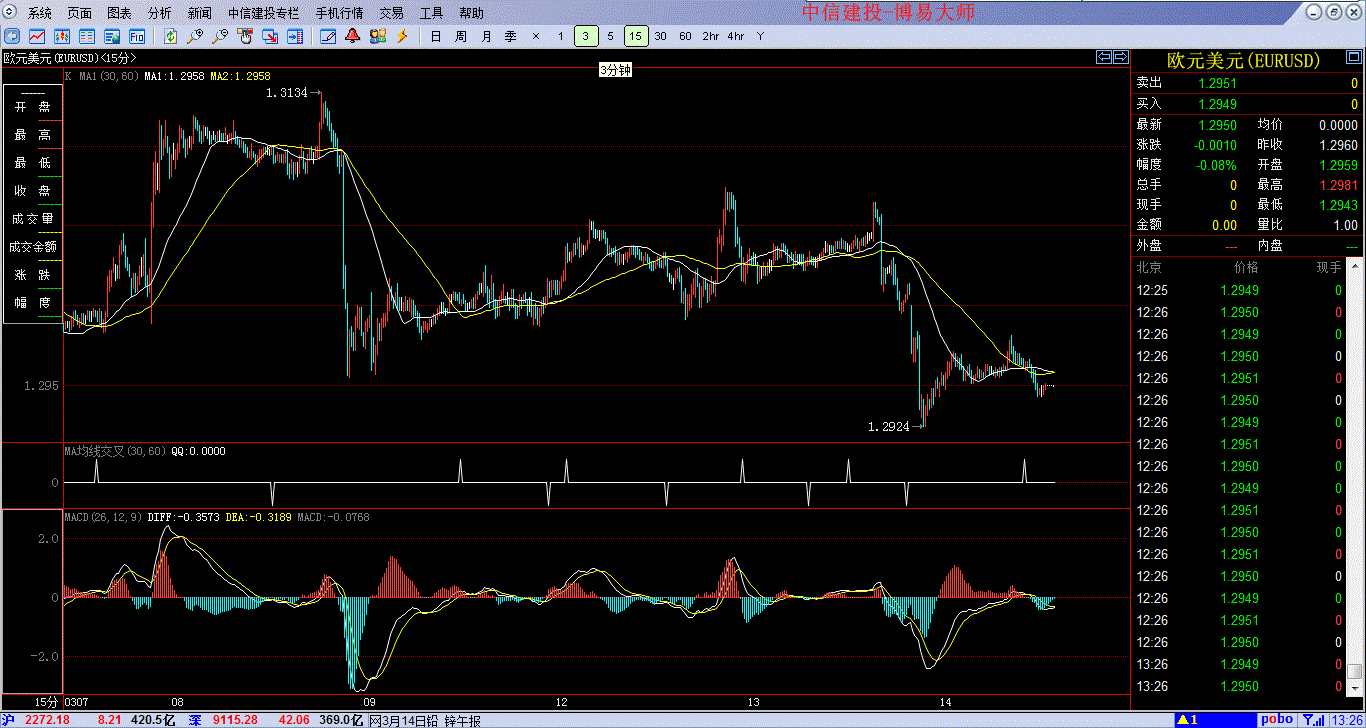Toggle the 3-minute period button
Image resolution: width=1366 pixels, height=728 pixels.
[x=586, y=37]
